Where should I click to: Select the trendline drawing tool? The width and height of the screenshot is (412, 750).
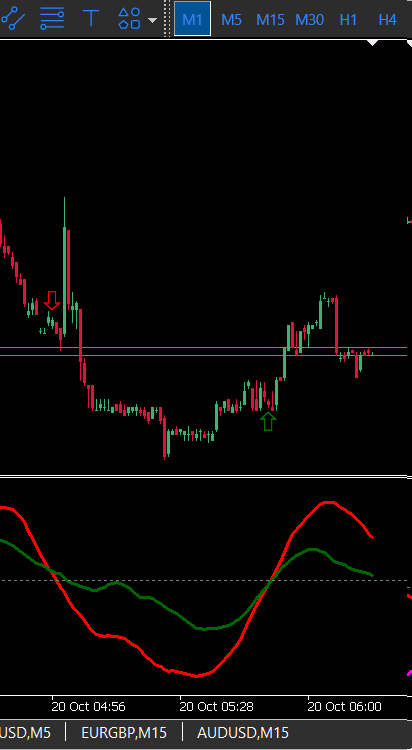[12, 19]
